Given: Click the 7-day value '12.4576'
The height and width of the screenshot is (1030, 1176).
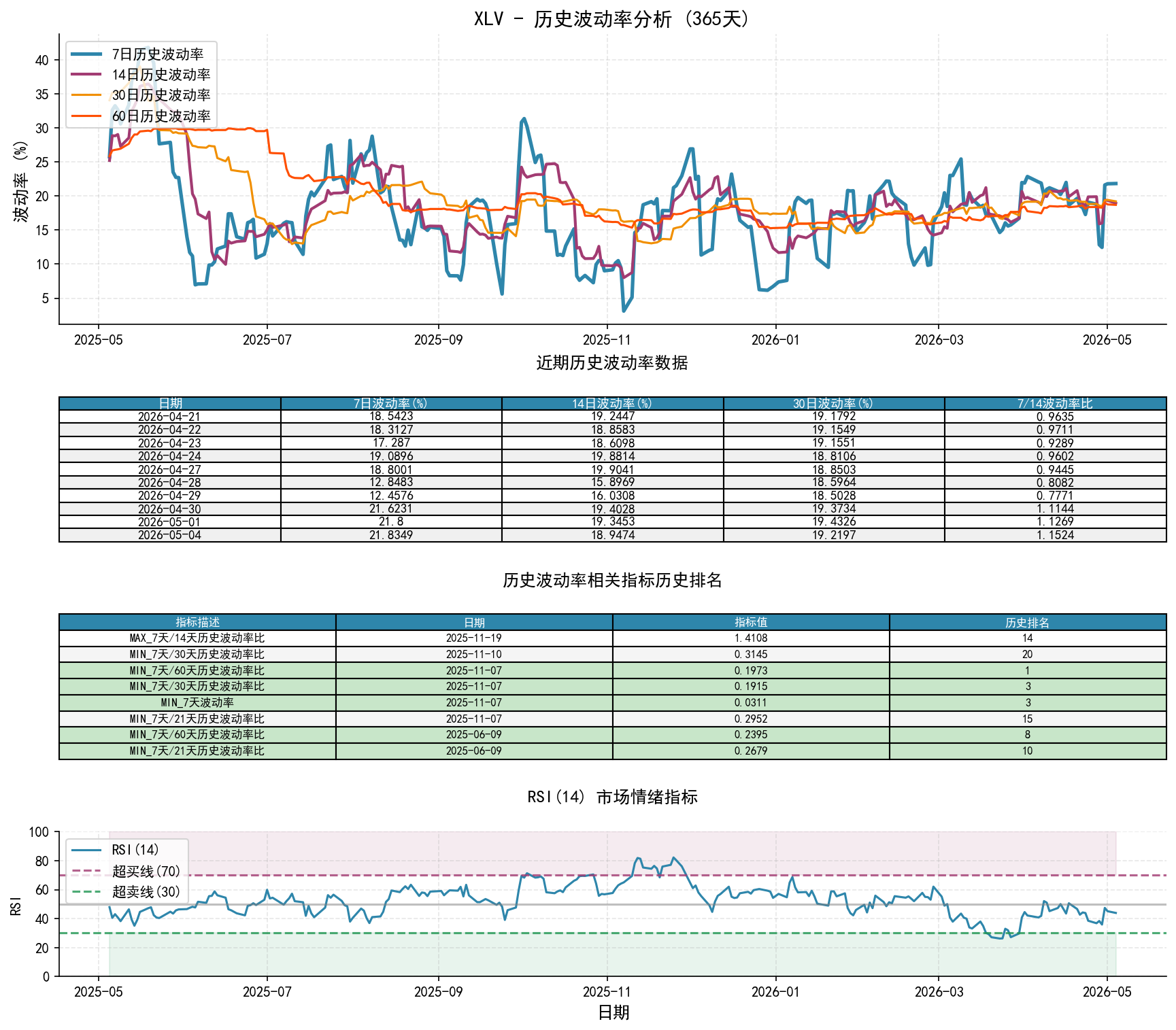Looking at the screenshot, I should coord(391,496).
